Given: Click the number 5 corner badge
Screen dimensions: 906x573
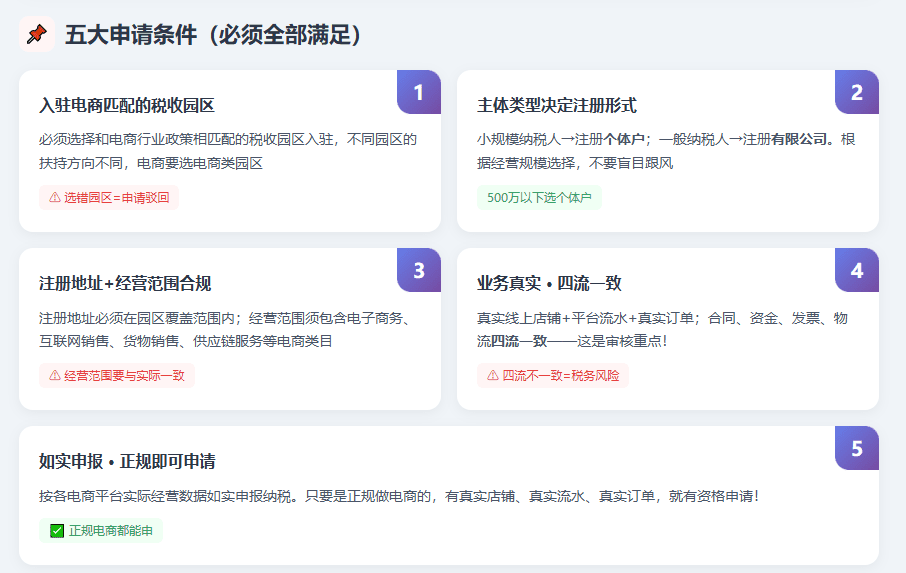Looking at the screenshot, I should 857,448.
